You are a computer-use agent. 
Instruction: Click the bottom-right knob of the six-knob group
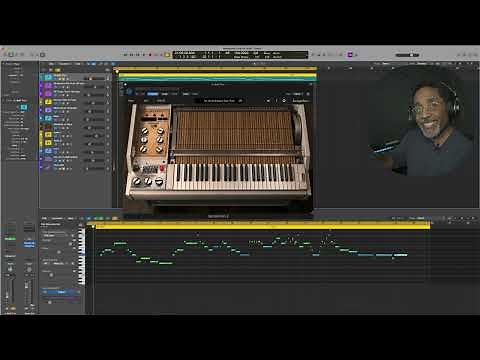160,149
